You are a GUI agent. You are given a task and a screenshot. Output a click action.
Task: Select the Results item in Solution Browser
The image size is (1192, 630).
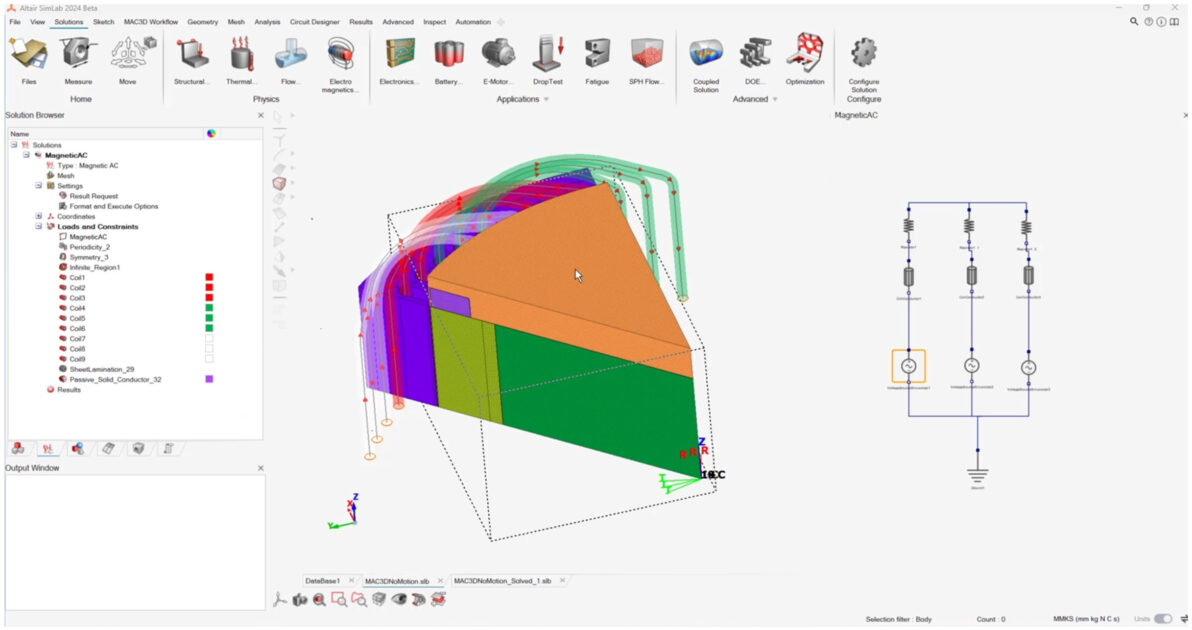point(68,389)
